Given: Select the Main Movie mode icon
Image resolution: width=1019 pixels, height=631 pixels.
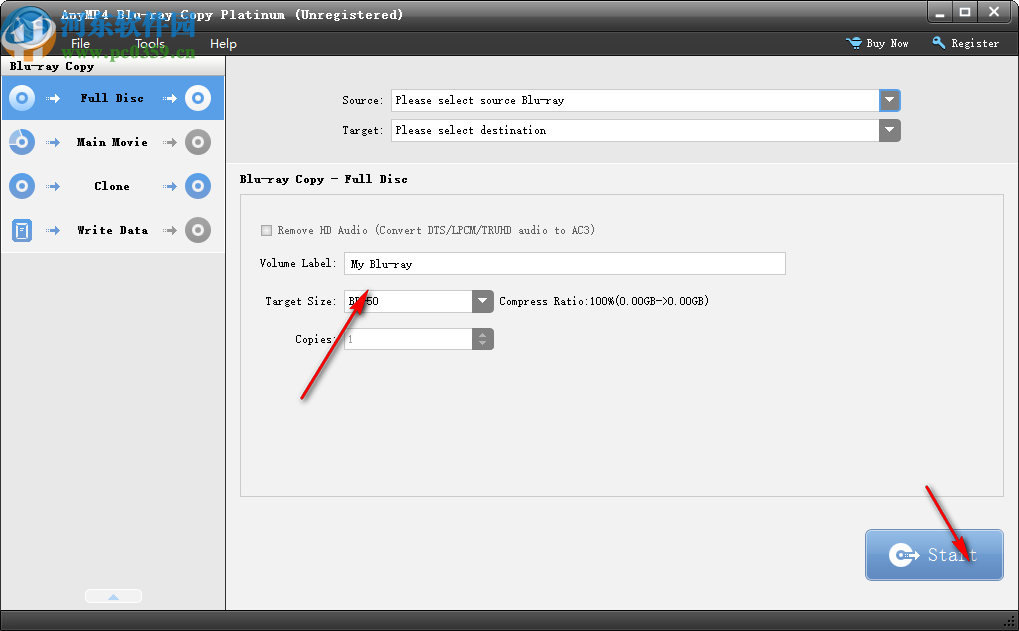Looking at the screenshot, I should tap(21, 142).
